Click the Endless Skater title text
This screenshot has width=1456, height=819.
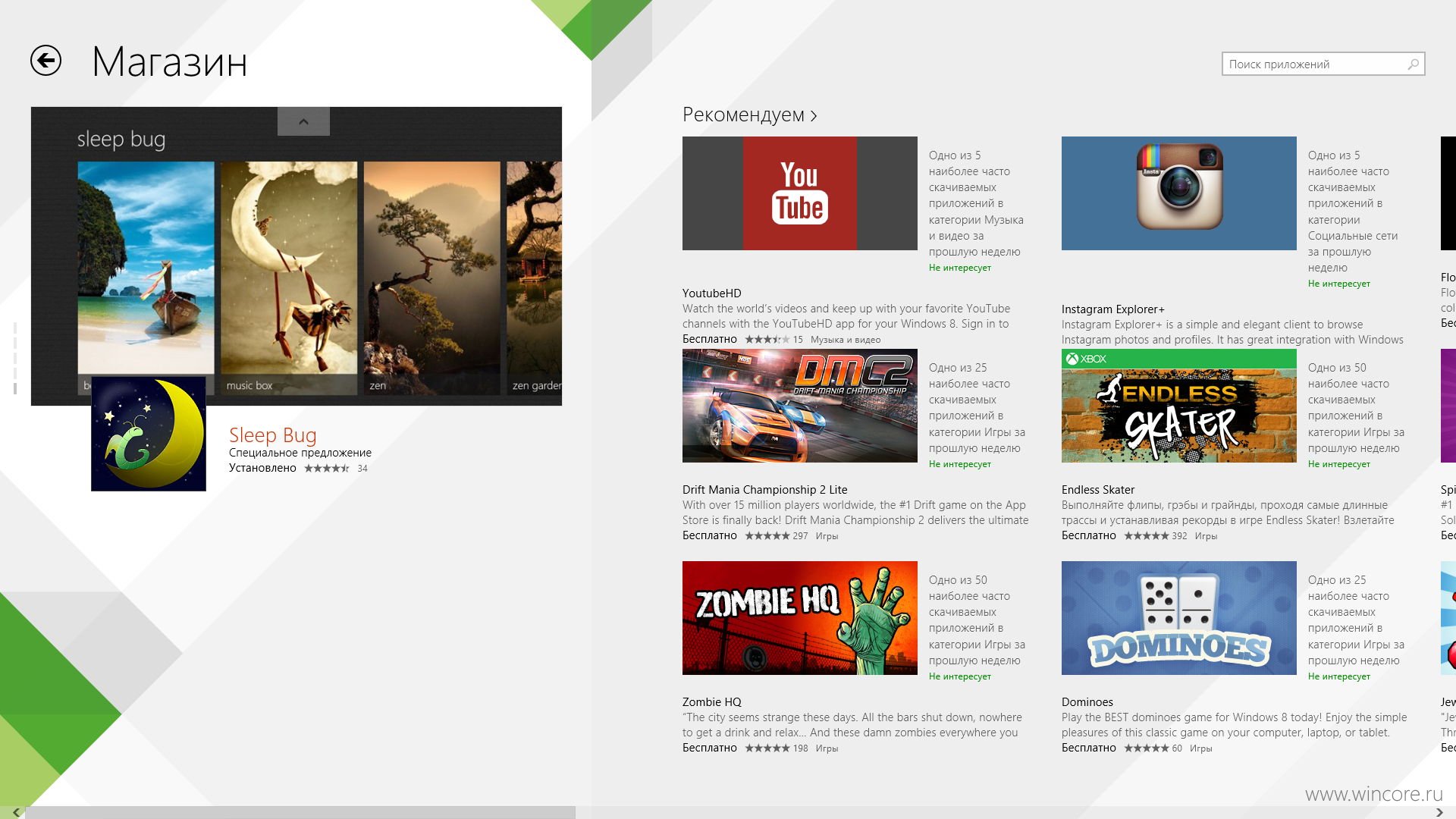1098,490
